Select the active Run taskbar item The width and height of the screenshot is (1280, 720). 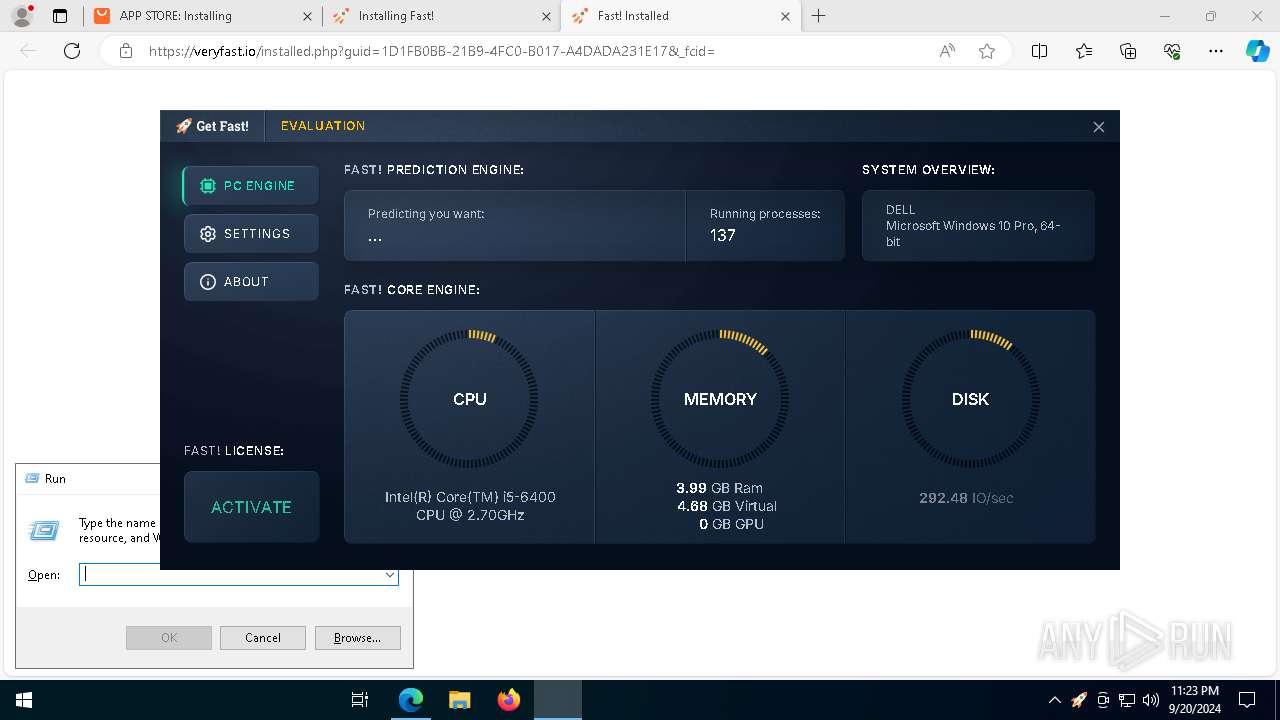[x=557, y=700]
